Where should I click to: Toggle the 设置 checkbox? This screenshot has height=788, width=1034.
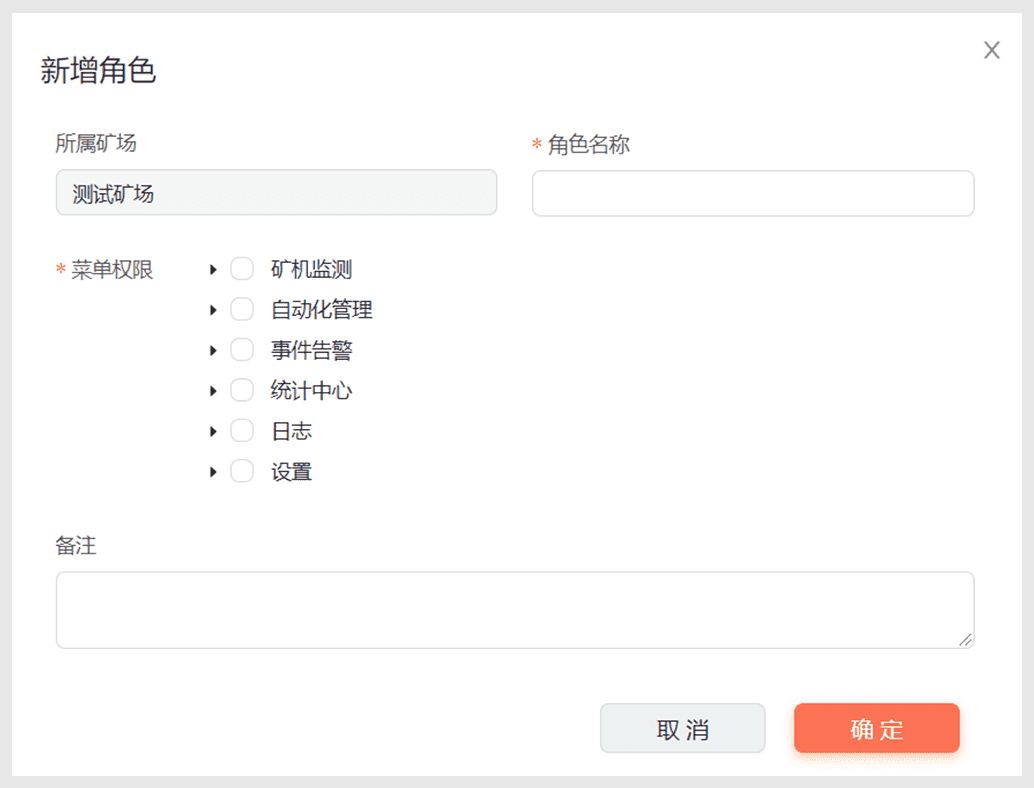[242, 471]
